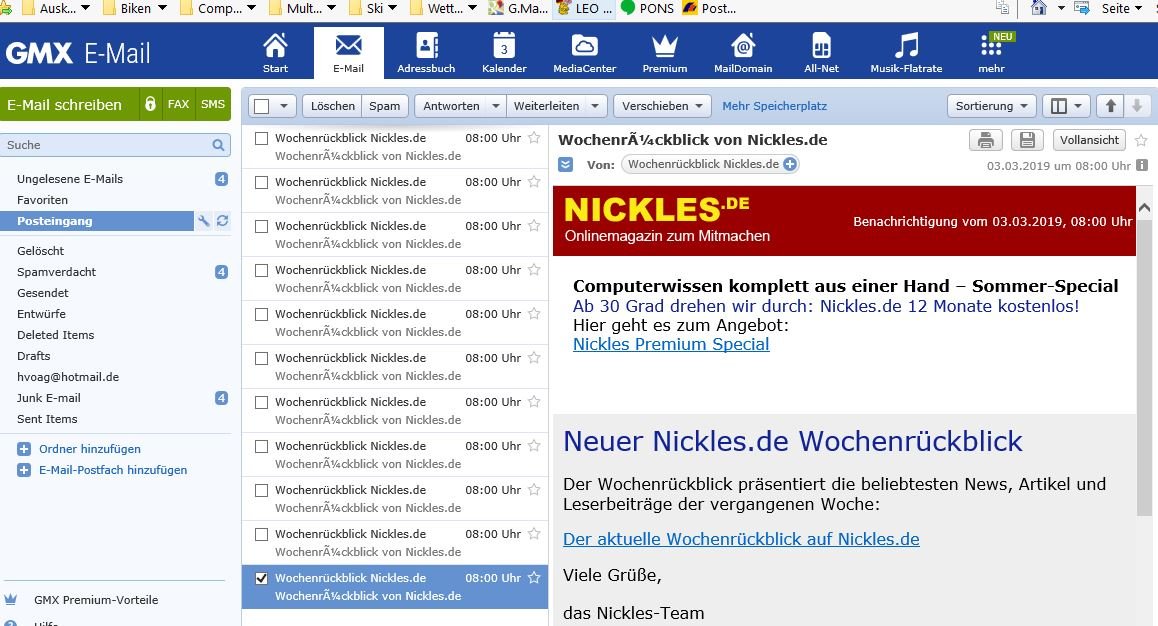The width and height of the screenshot is (1158, 626).
Task: Tick the select-all checkbox in toolbar
Action: coord(261,106)
